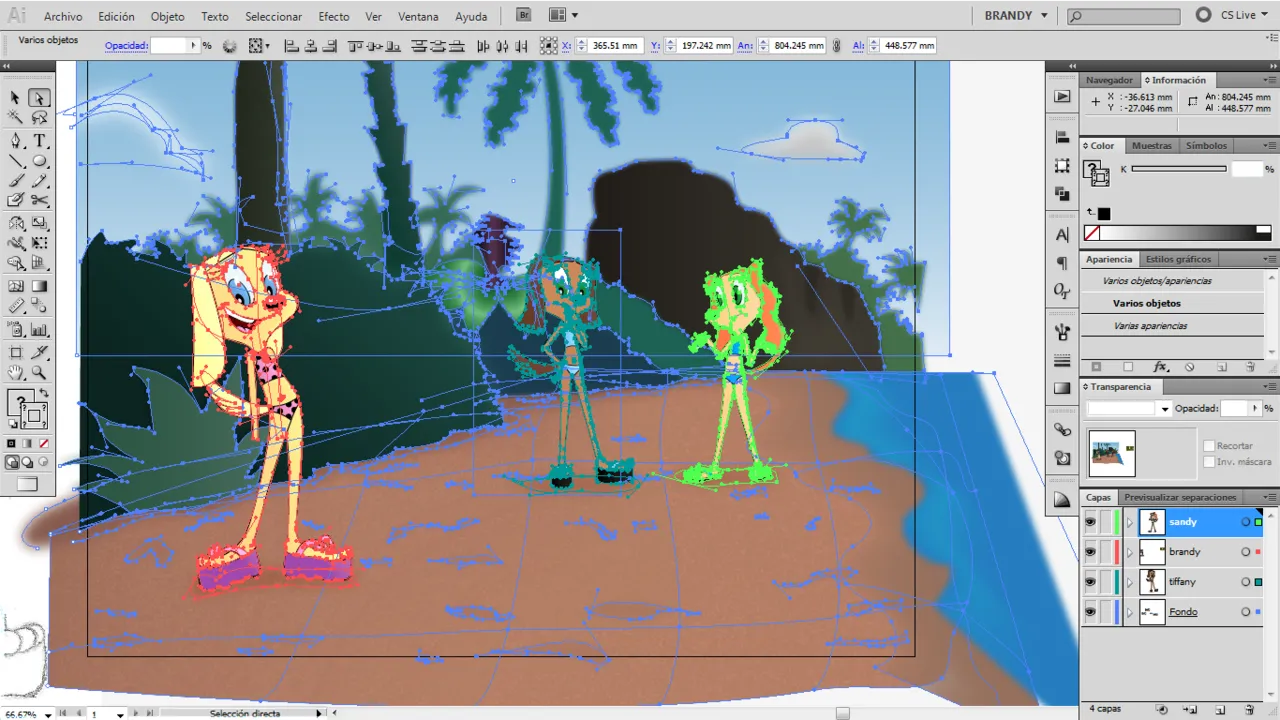Open the BRANDY workspace dropdown
1280x720 pixels.
pos(1016,16)
